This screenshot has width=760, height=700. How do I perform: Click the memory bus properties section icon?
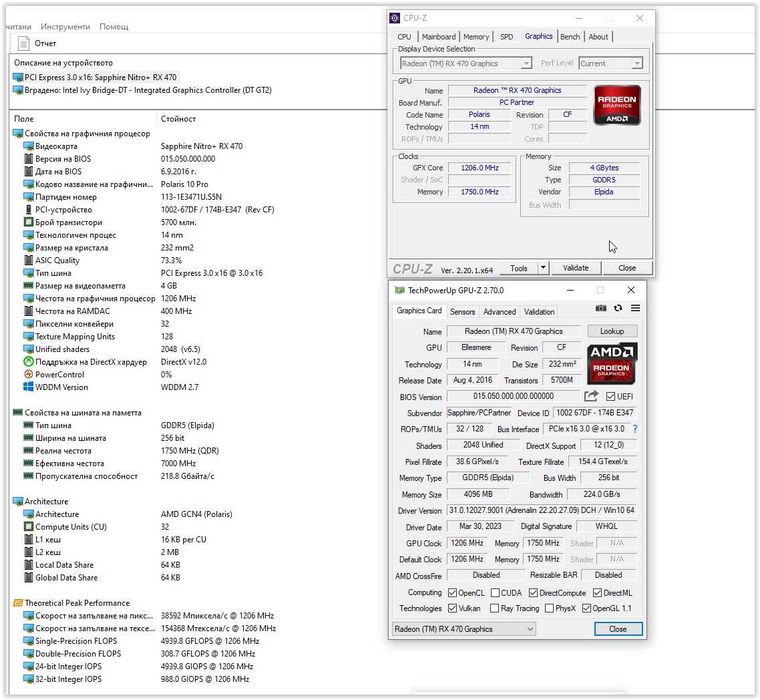(x=18, y=413)
